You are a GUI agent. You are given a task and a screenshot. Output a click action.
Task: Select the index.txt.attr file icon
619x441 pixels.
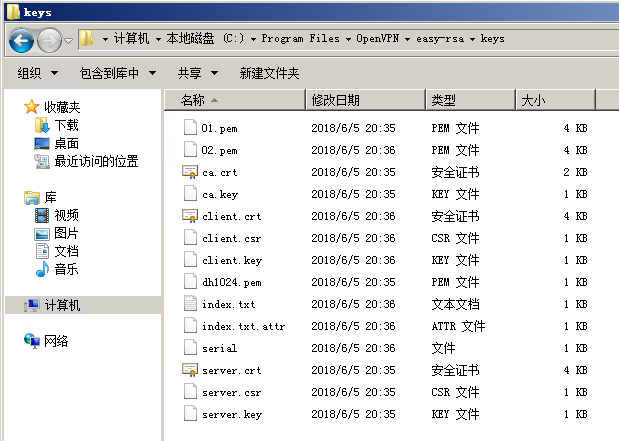[x=190, y=325]
